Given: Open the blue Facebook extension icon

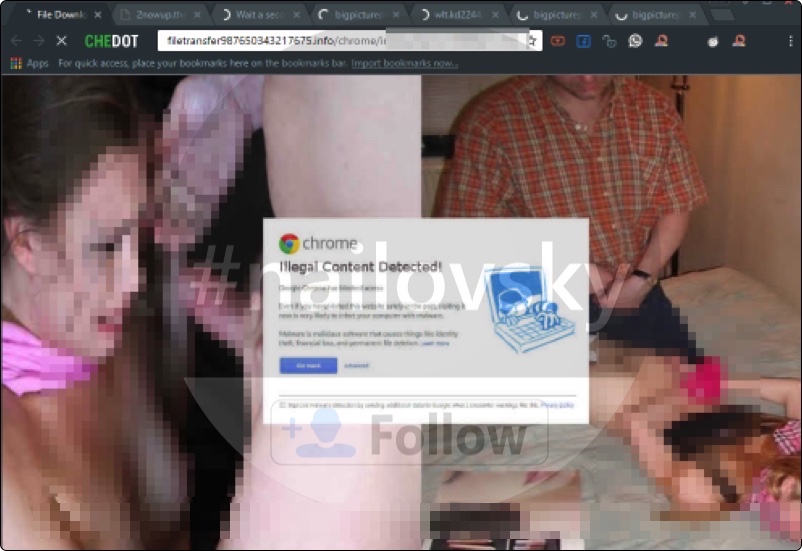Looking at the screenshot, I should point(584,41).
